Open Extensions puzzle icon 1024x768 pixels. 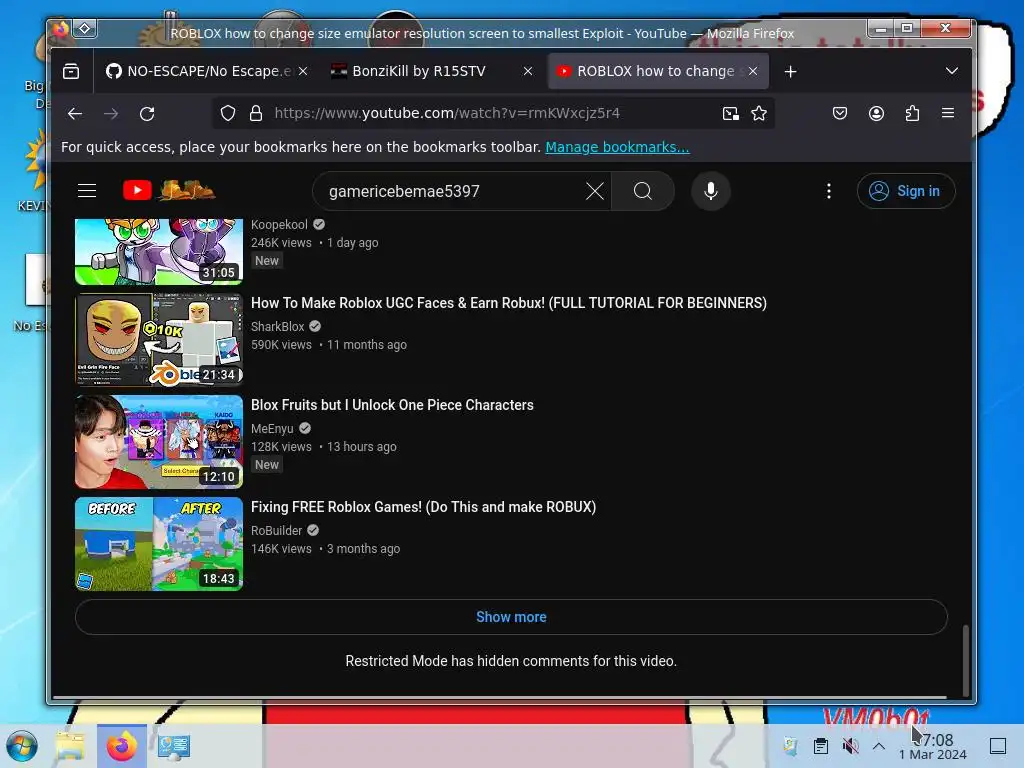(912, 114)
